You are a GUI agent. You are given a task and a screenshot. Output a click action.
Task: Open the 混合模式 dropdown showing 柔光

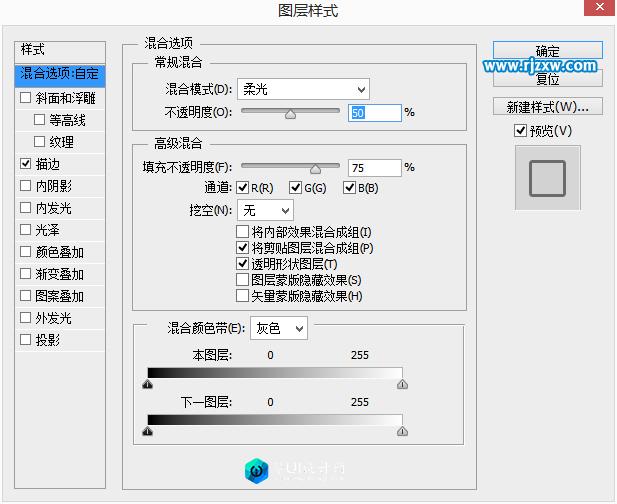303,89
